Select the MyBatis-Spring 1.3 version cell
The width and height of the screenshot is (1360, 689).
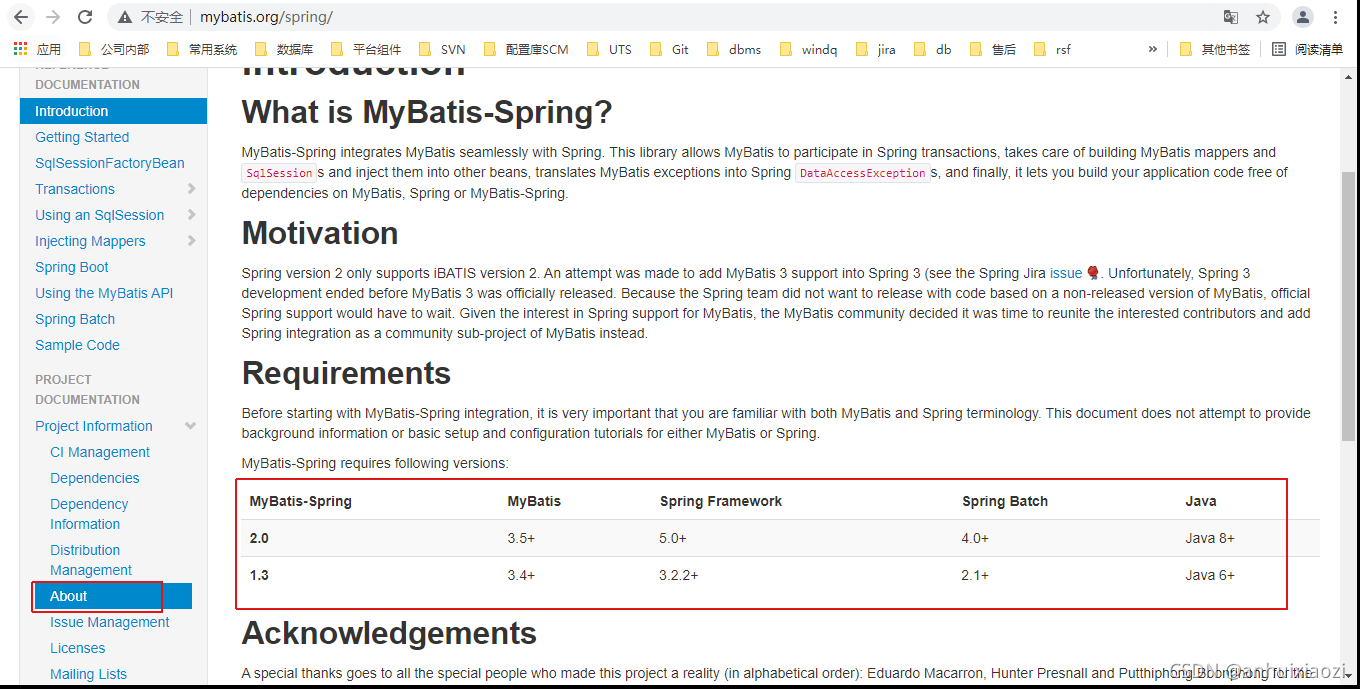259,575
